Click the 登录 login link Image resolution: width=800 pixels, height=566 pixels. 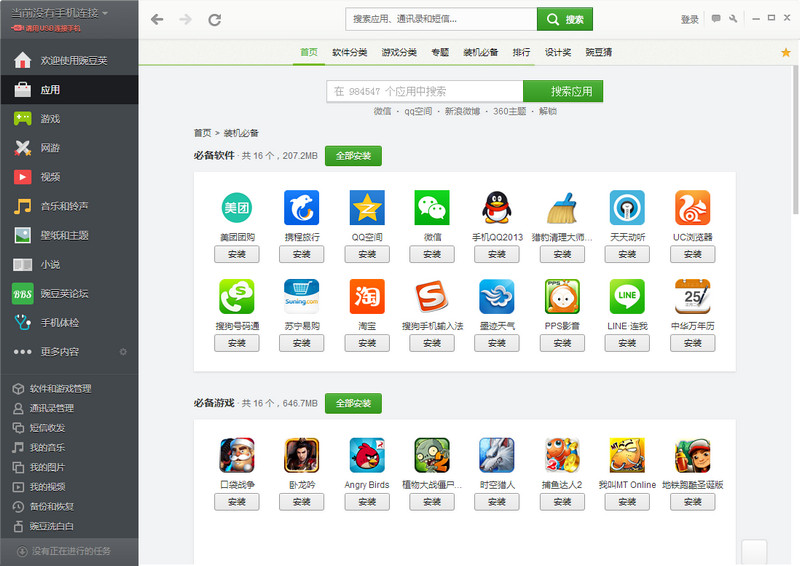(x=689, y=19)
